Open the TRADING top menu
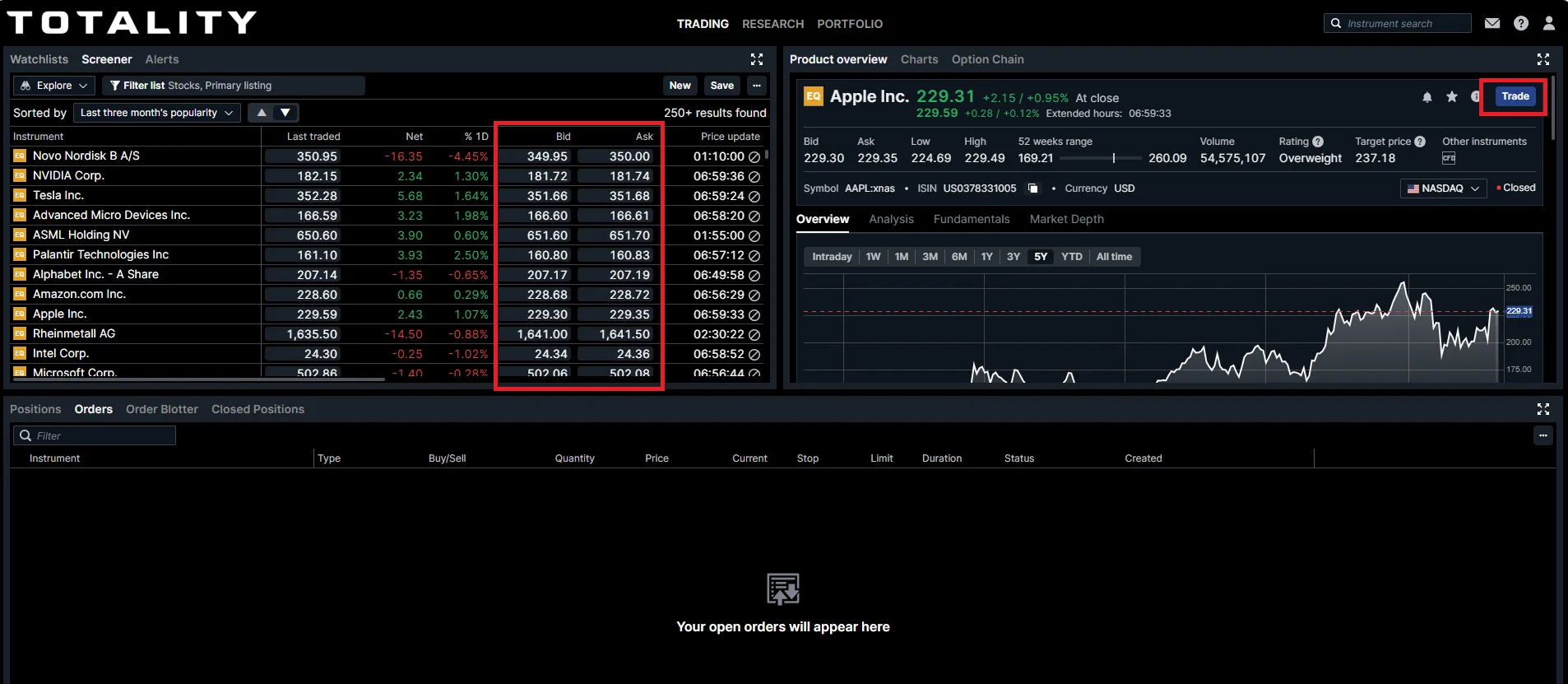This screenshot has height=684, width=1568. [703, 24]
